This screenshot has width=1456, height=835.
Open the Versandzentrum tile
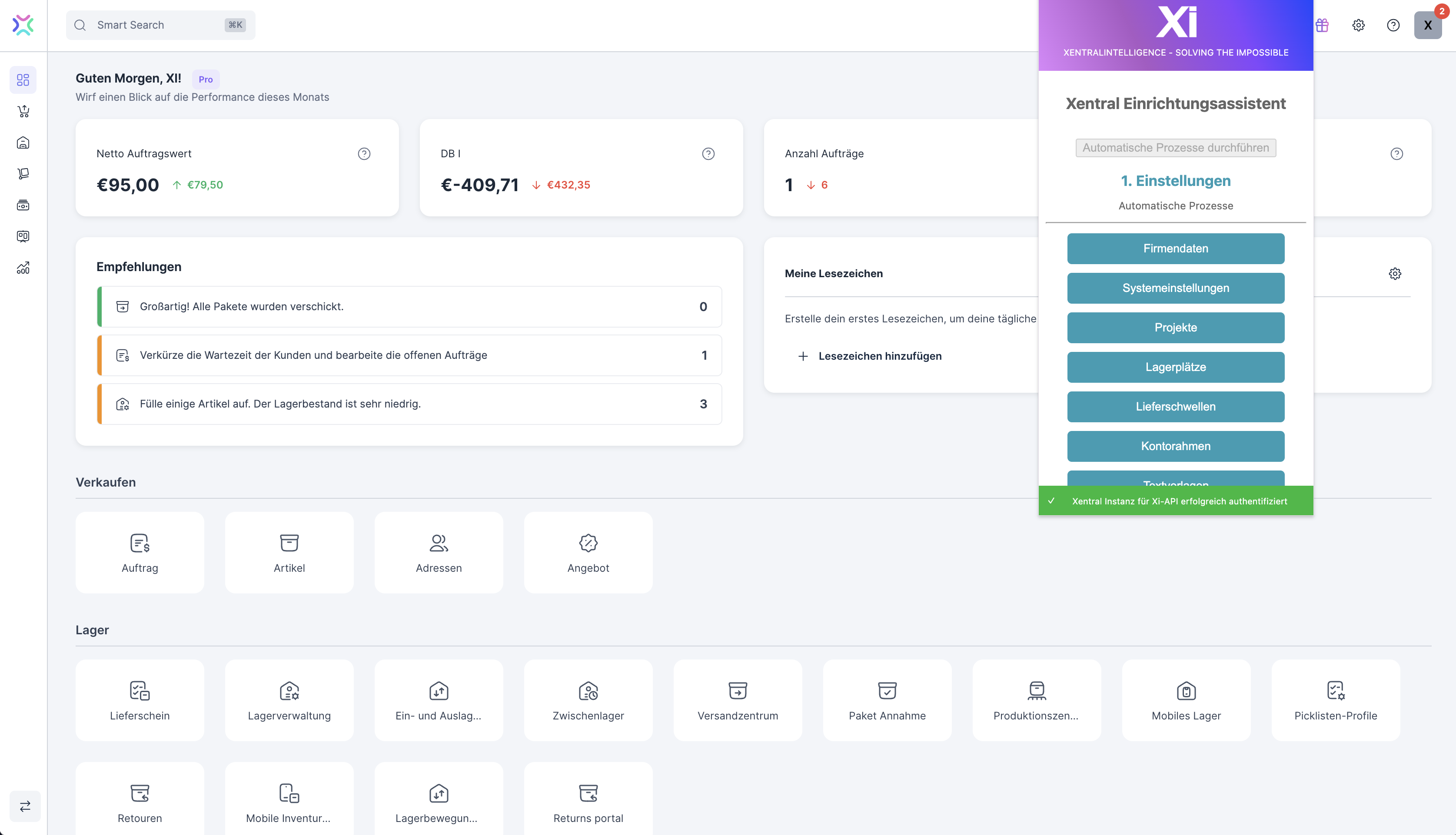[x=737, y=699]
